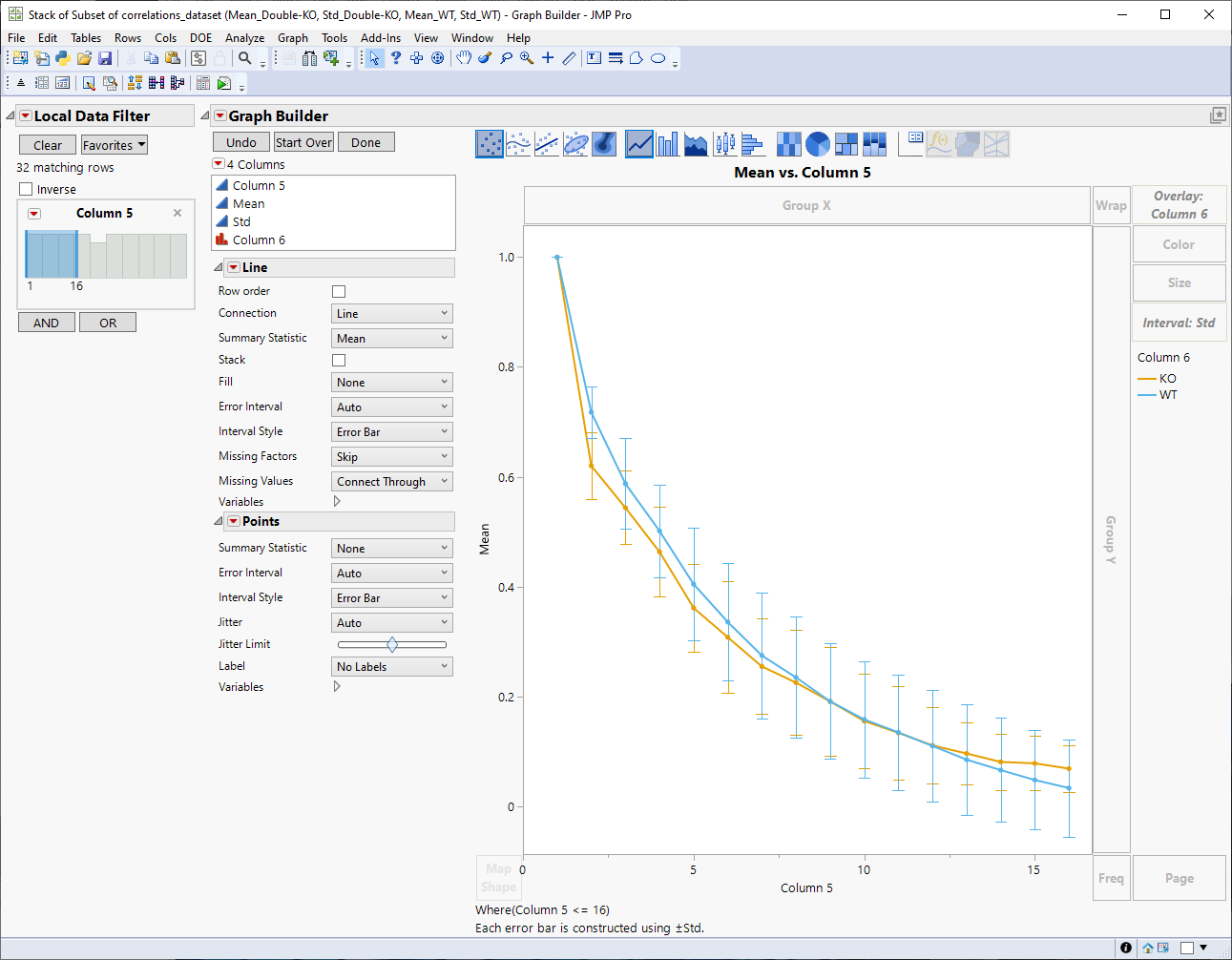Open the Add-Ins menu
This screenshot has width=1232, height=960.
click(381, 38)
